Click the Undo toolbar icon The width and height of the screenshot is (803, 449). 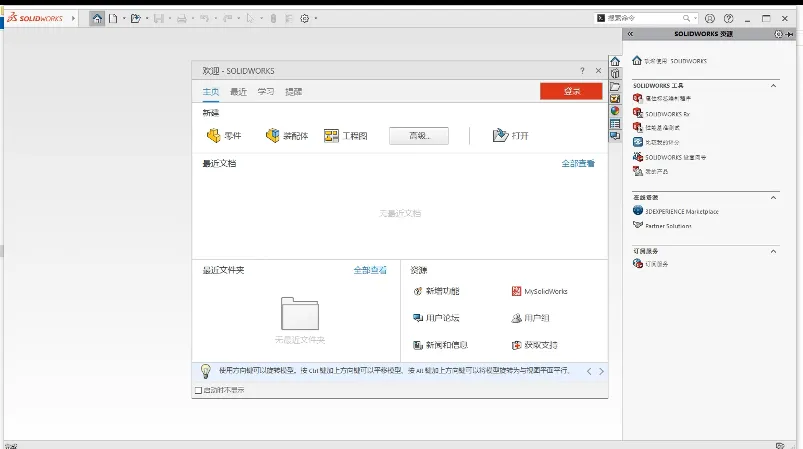click(x=204, y=18)
